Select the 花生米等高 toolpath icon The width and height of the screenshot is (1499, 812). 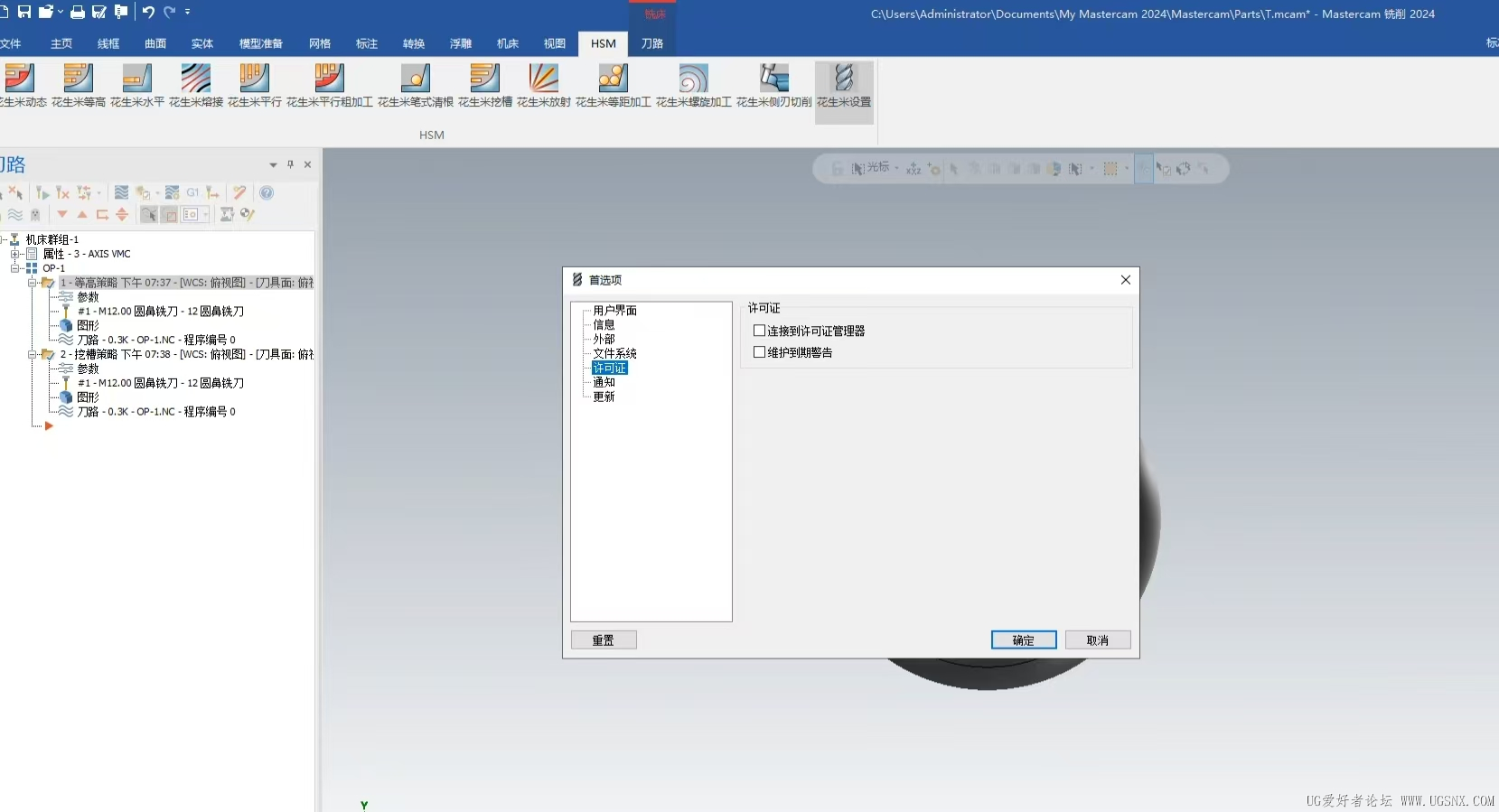[79, 86]
